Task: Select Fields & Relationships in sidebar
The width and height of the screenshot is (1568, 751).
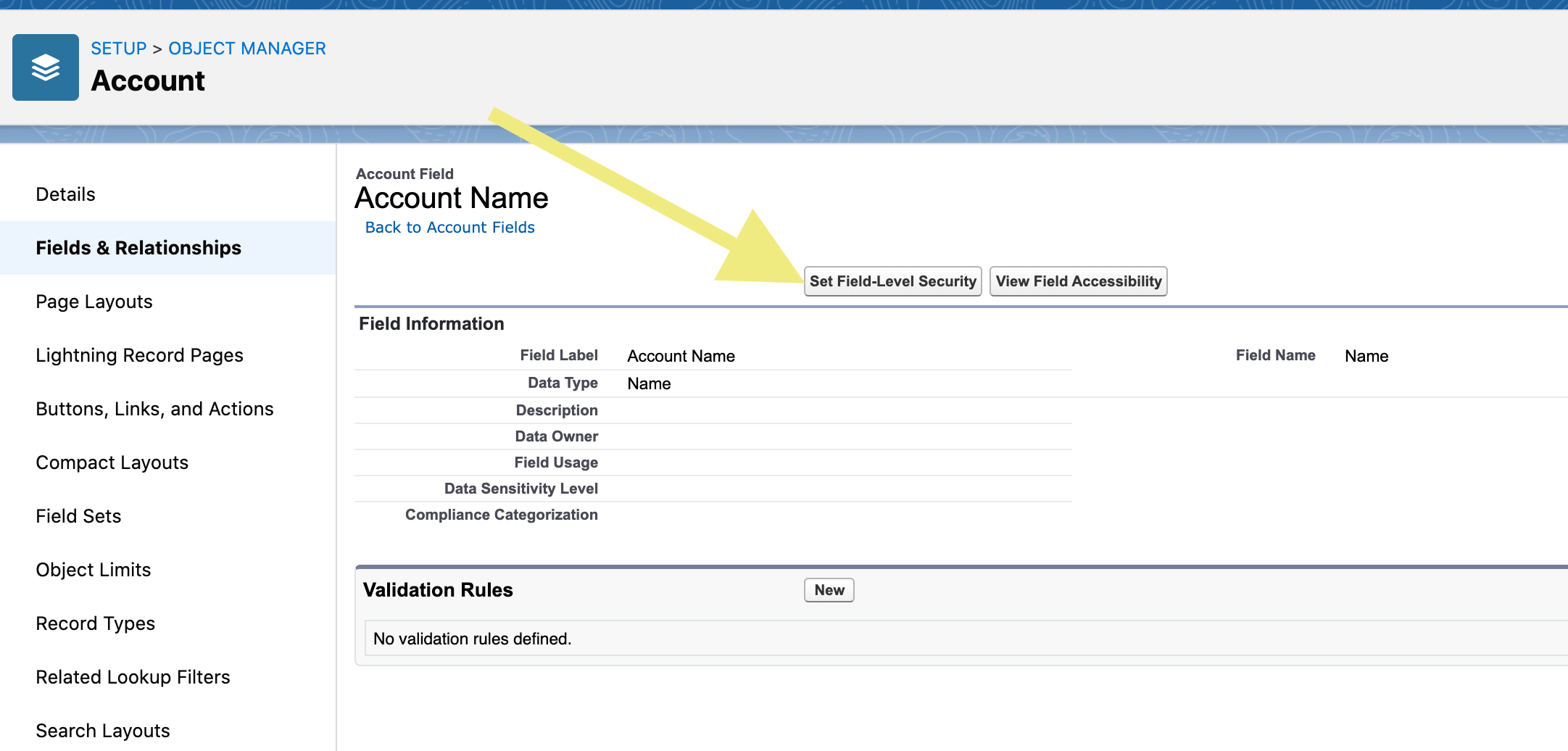Action: (138, 247)
